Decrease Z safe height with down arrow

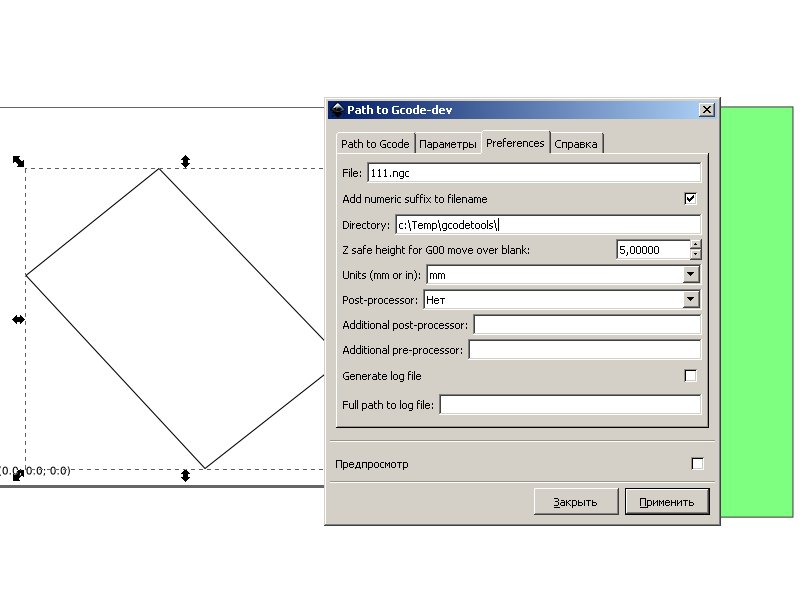pos(695,254)
